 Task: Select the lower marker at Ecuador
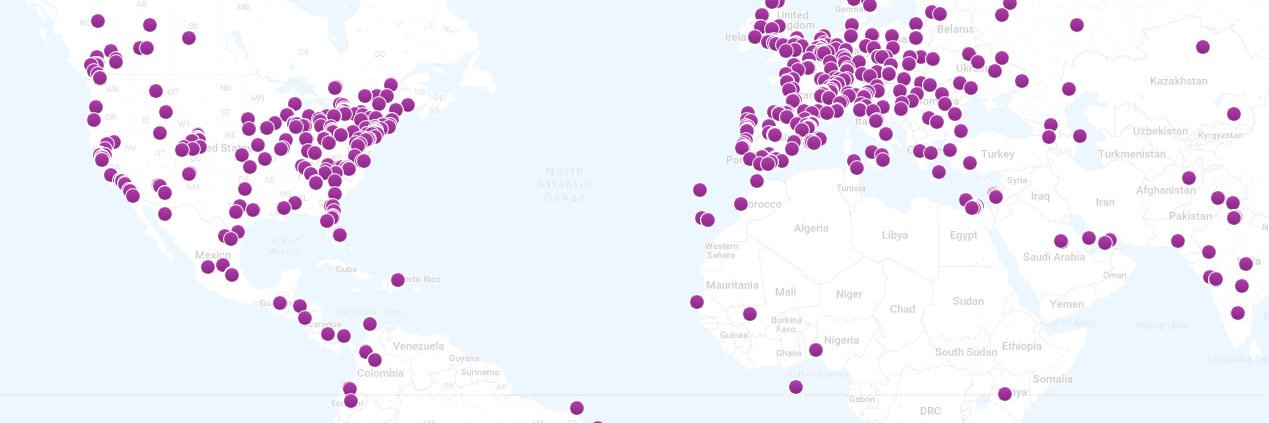[x=350, y=401]
